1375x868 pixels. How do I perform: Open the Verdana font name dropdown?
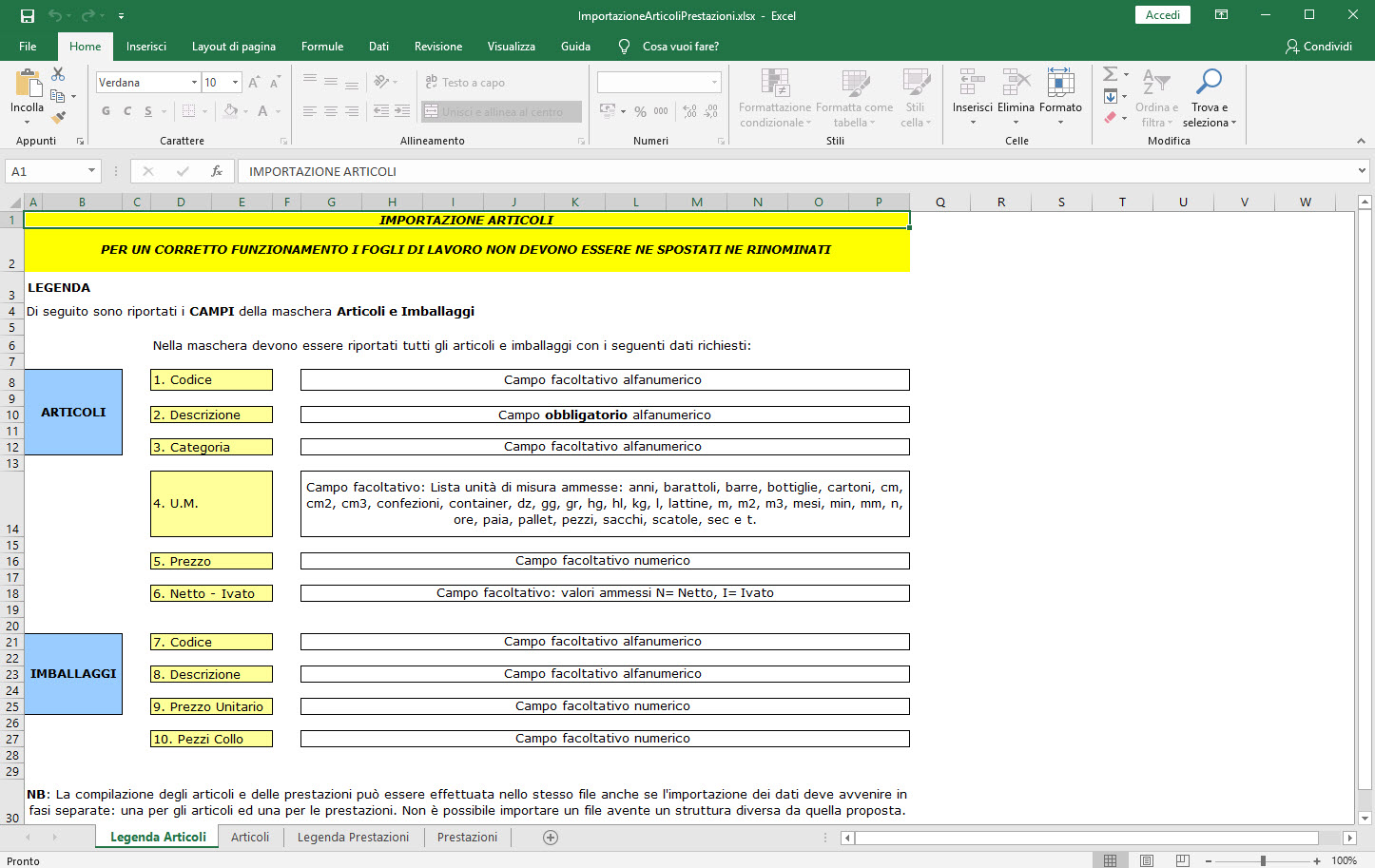click(194, 83)
